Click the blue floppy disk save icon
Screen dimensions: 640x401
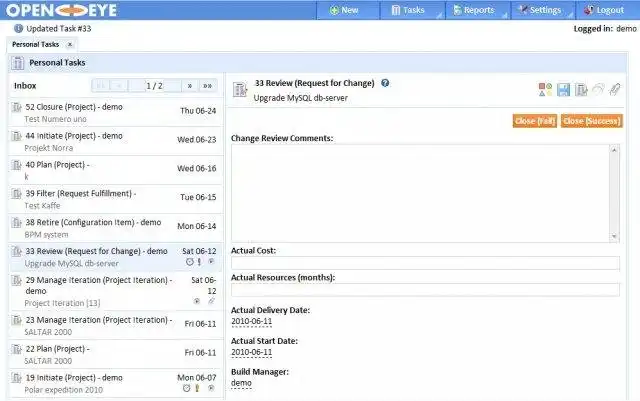pos(563,89)
